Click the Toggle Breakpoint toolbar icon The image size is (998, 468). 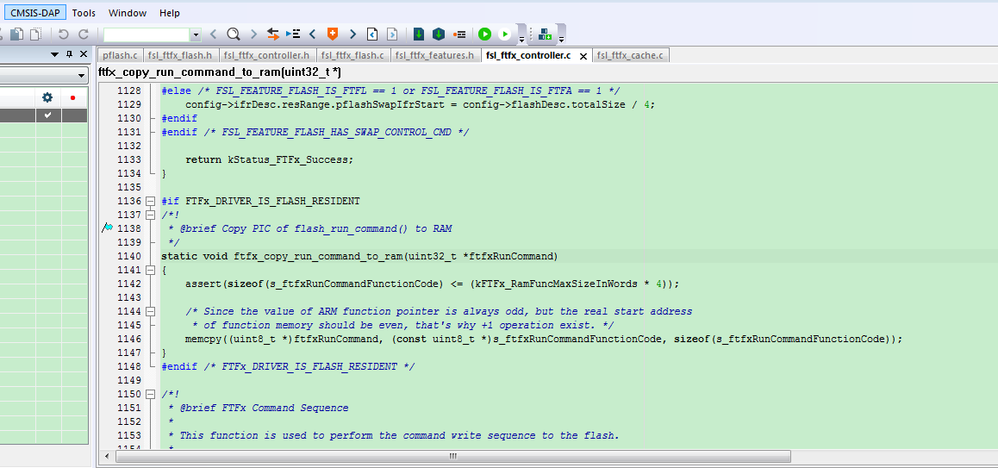point(459,34)
